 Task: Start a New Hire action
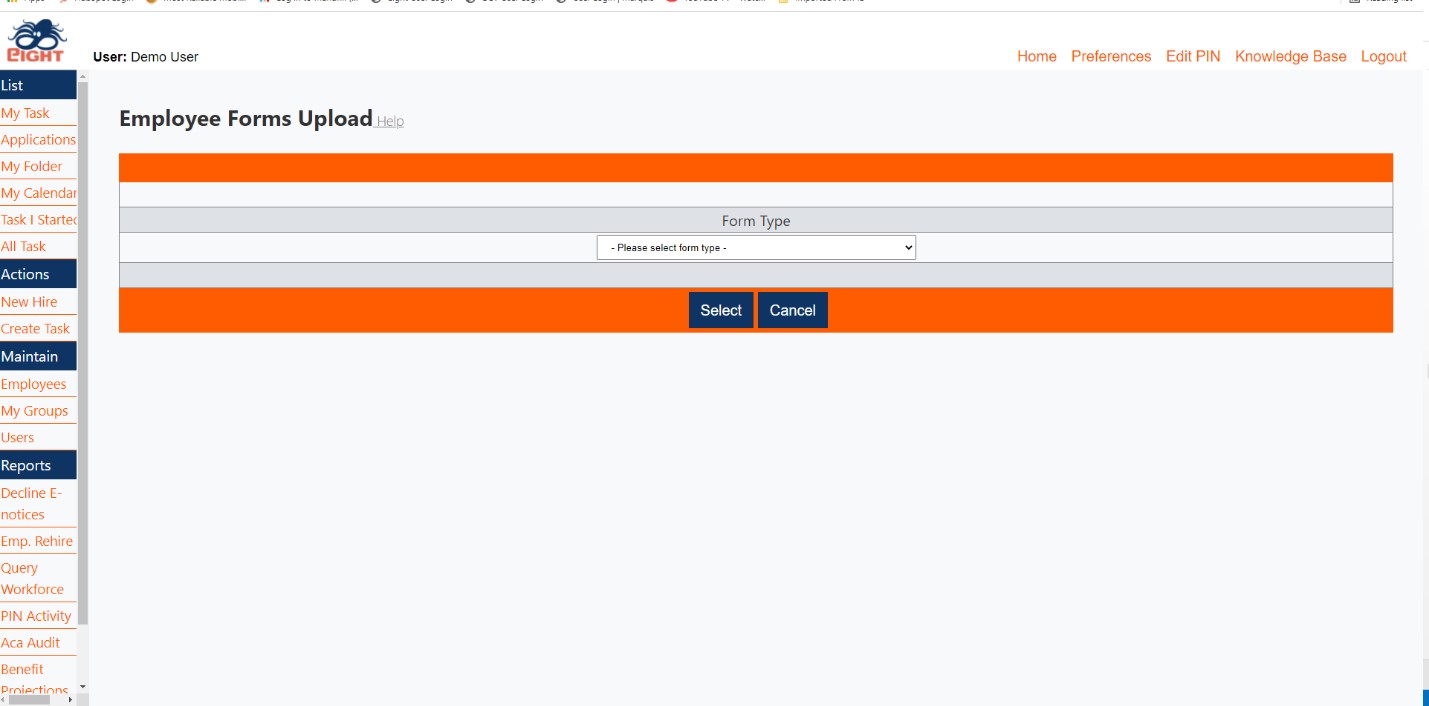(x=29, y=302)
